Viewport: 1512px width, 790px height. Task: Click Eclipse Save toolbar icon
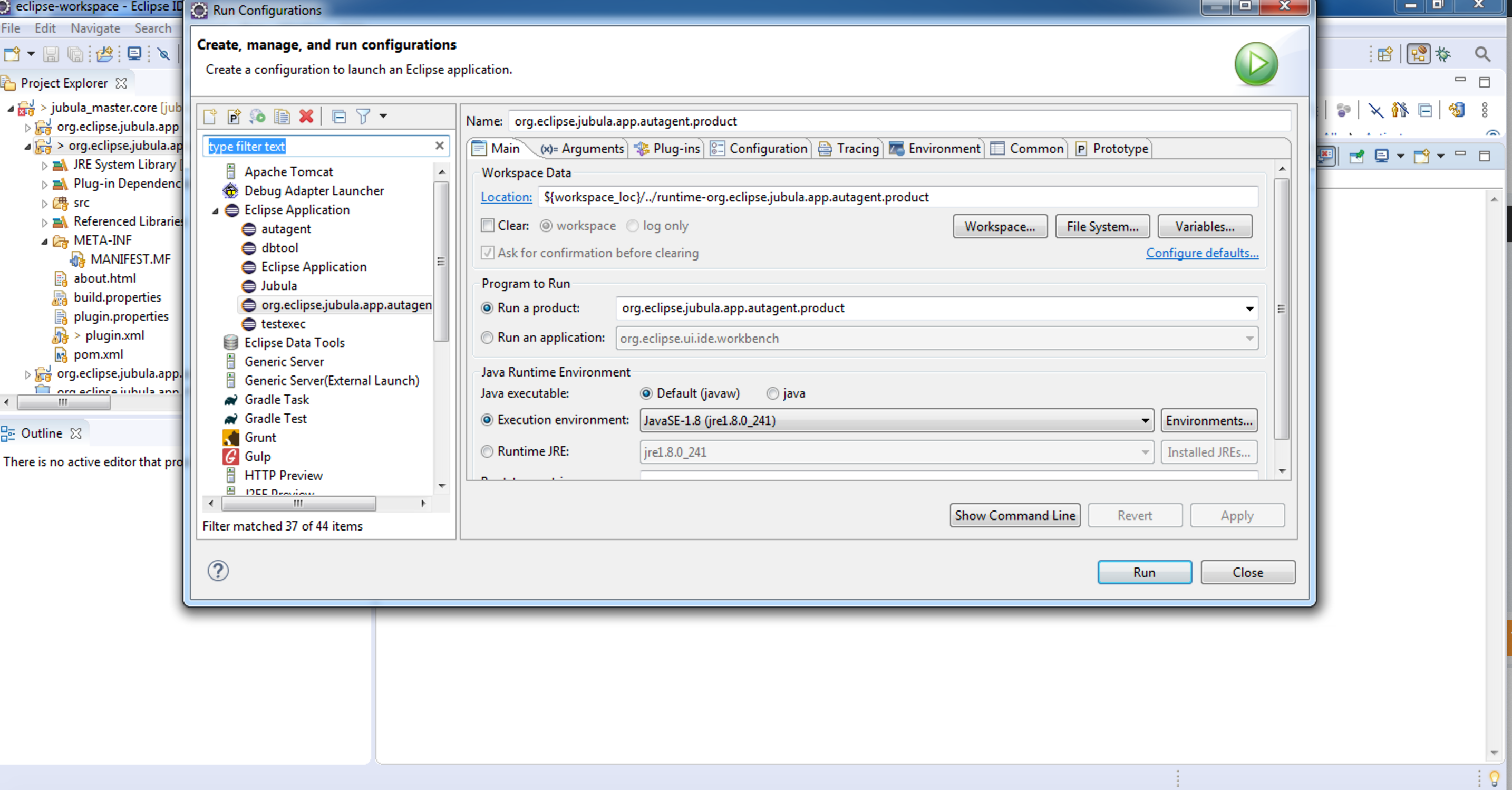(51, 55)
